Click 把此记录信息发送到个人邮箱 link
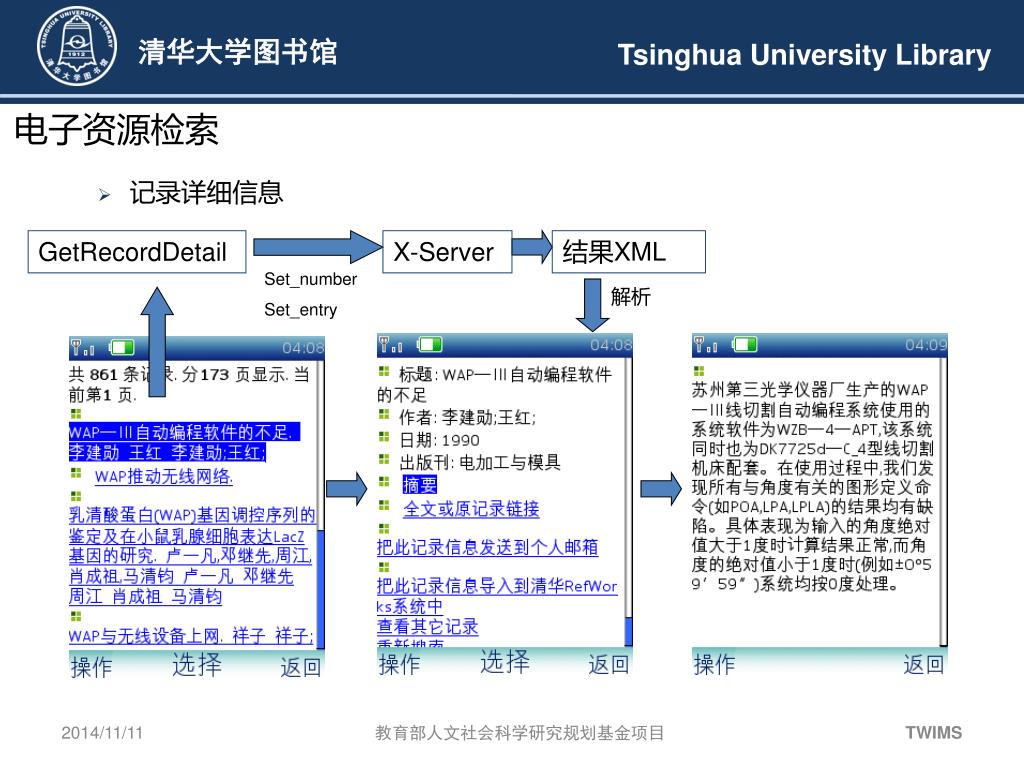The height and width of the screenshot is (768, 1024). (487, 547)
